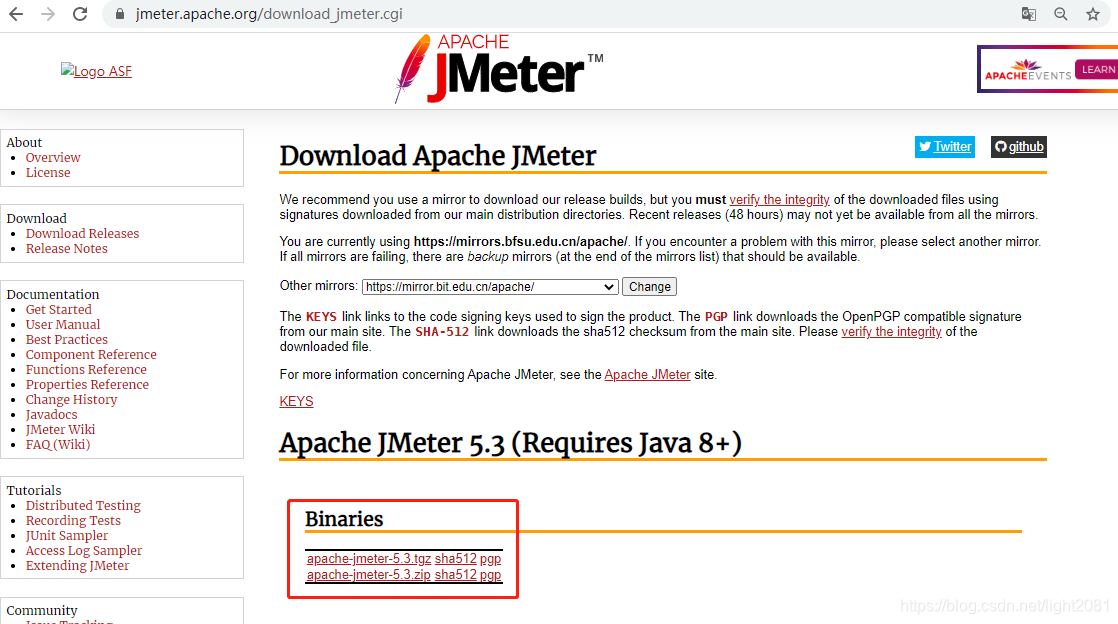Click the Binaries heading

click(344, 519)
